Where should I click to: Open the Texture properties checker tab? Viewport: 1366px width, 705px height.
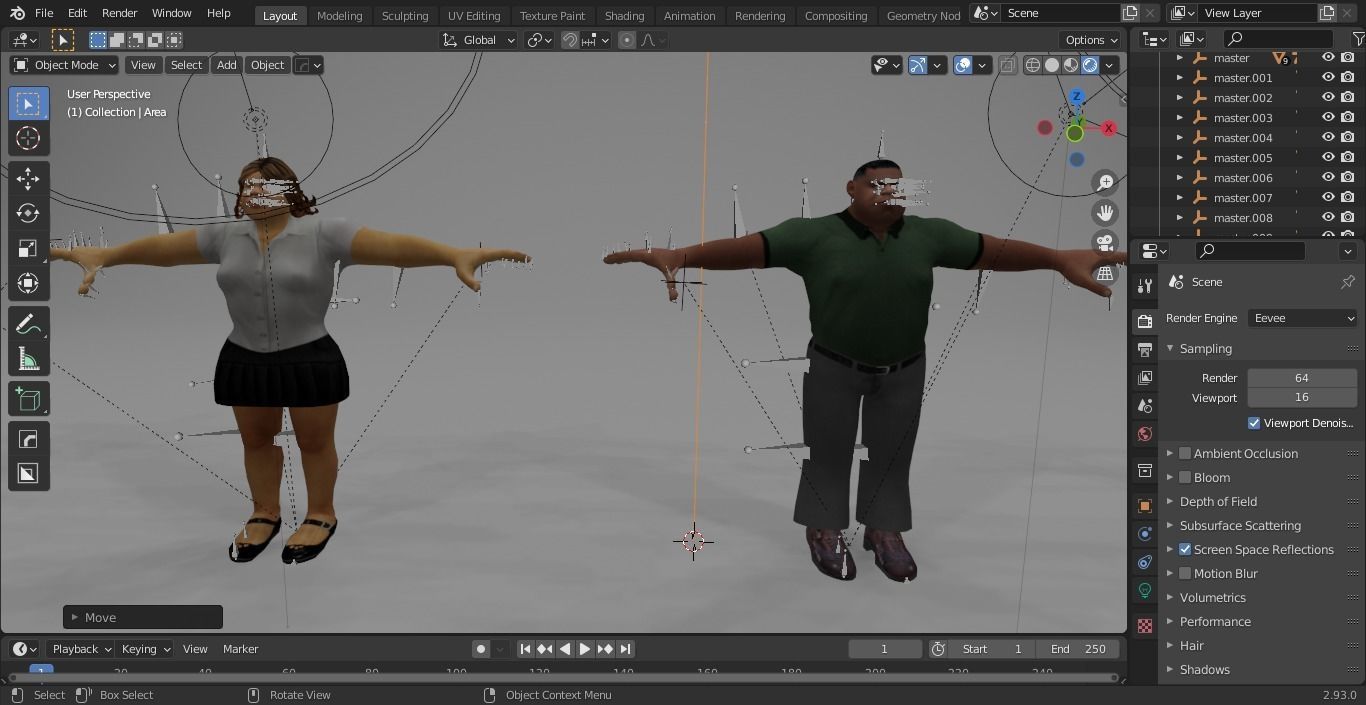[x=1145, y=626]
